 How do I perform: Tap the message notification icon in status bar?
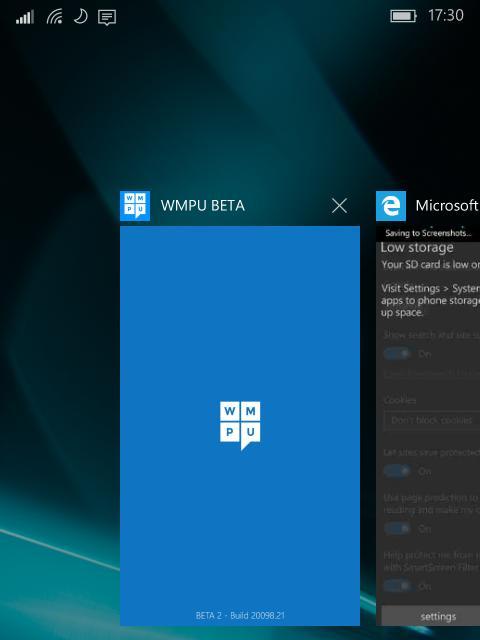107,18
